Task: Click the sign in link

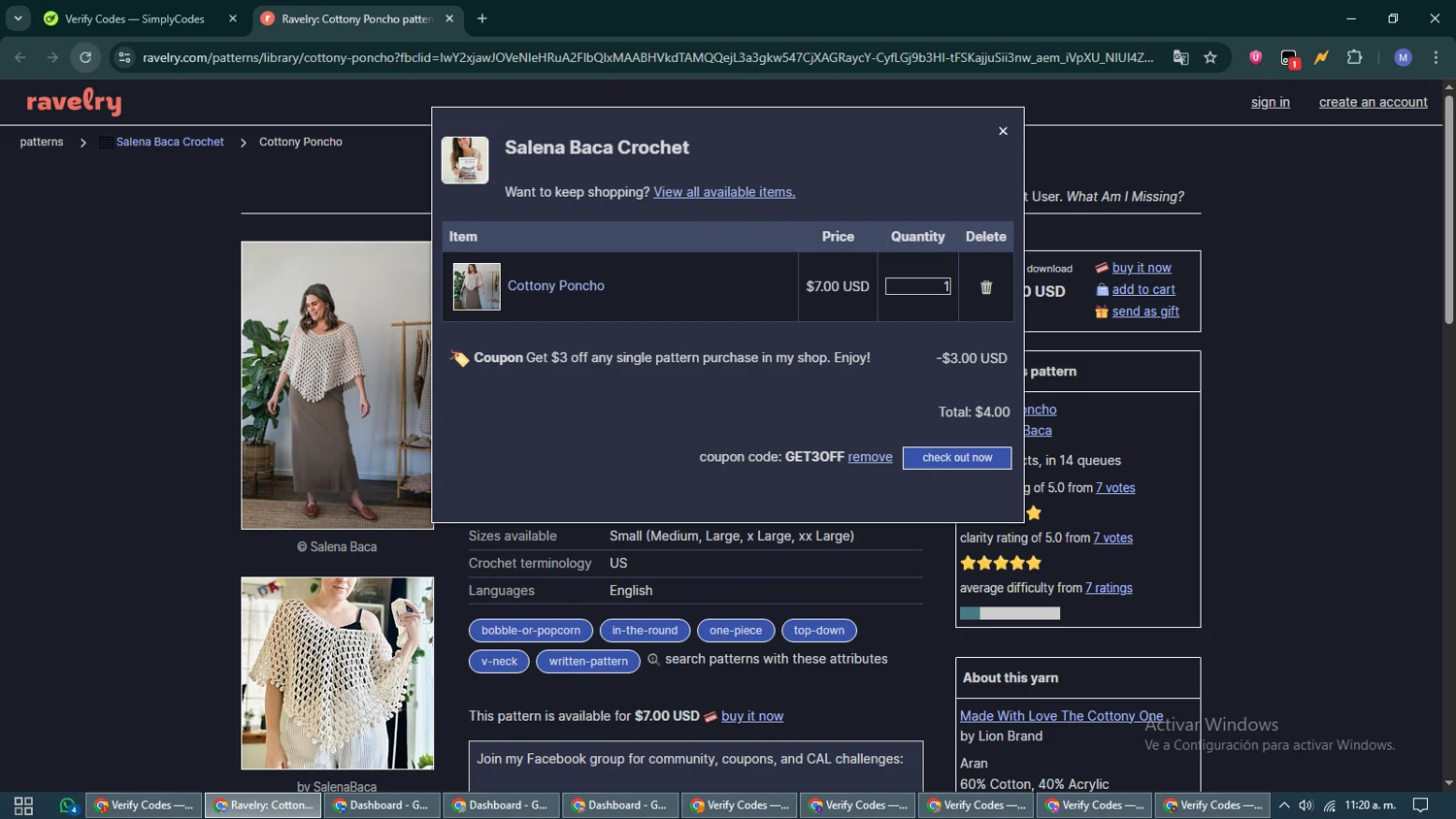Action: tap(1270, 102)
